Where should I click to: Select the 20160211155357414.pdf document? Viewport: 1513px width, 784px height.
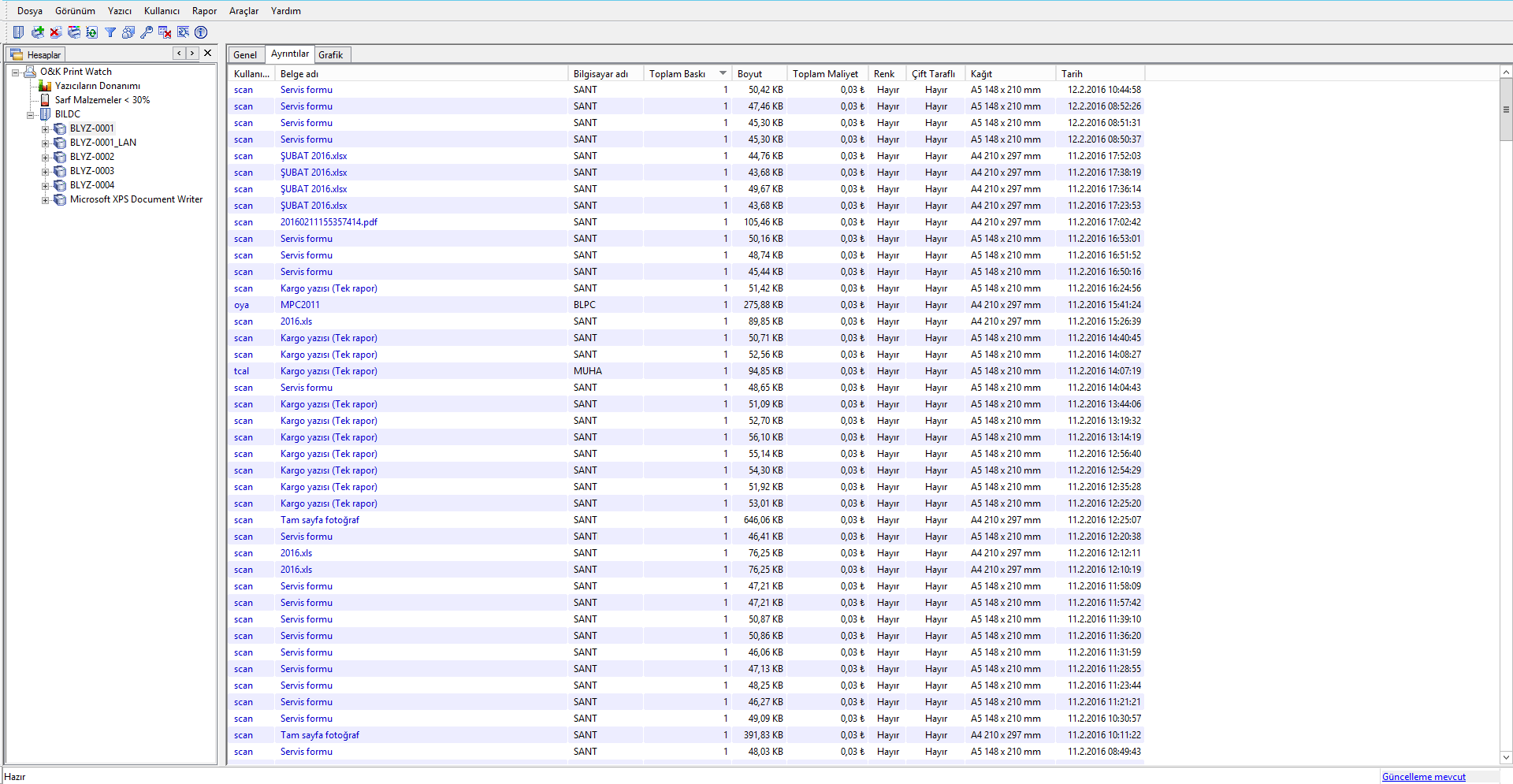coord(329,222)
